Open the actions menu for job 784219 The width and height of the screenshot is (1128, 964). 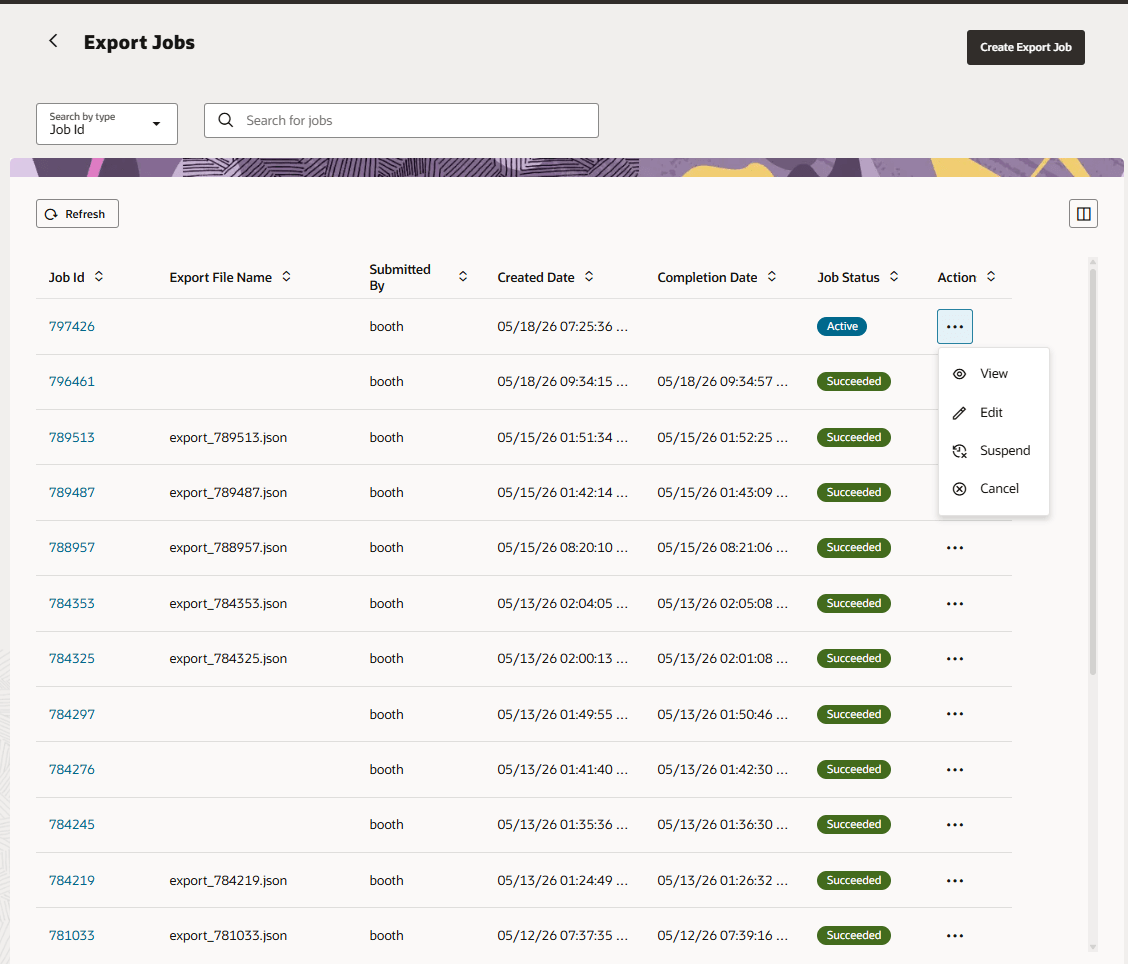coord(955,881)
